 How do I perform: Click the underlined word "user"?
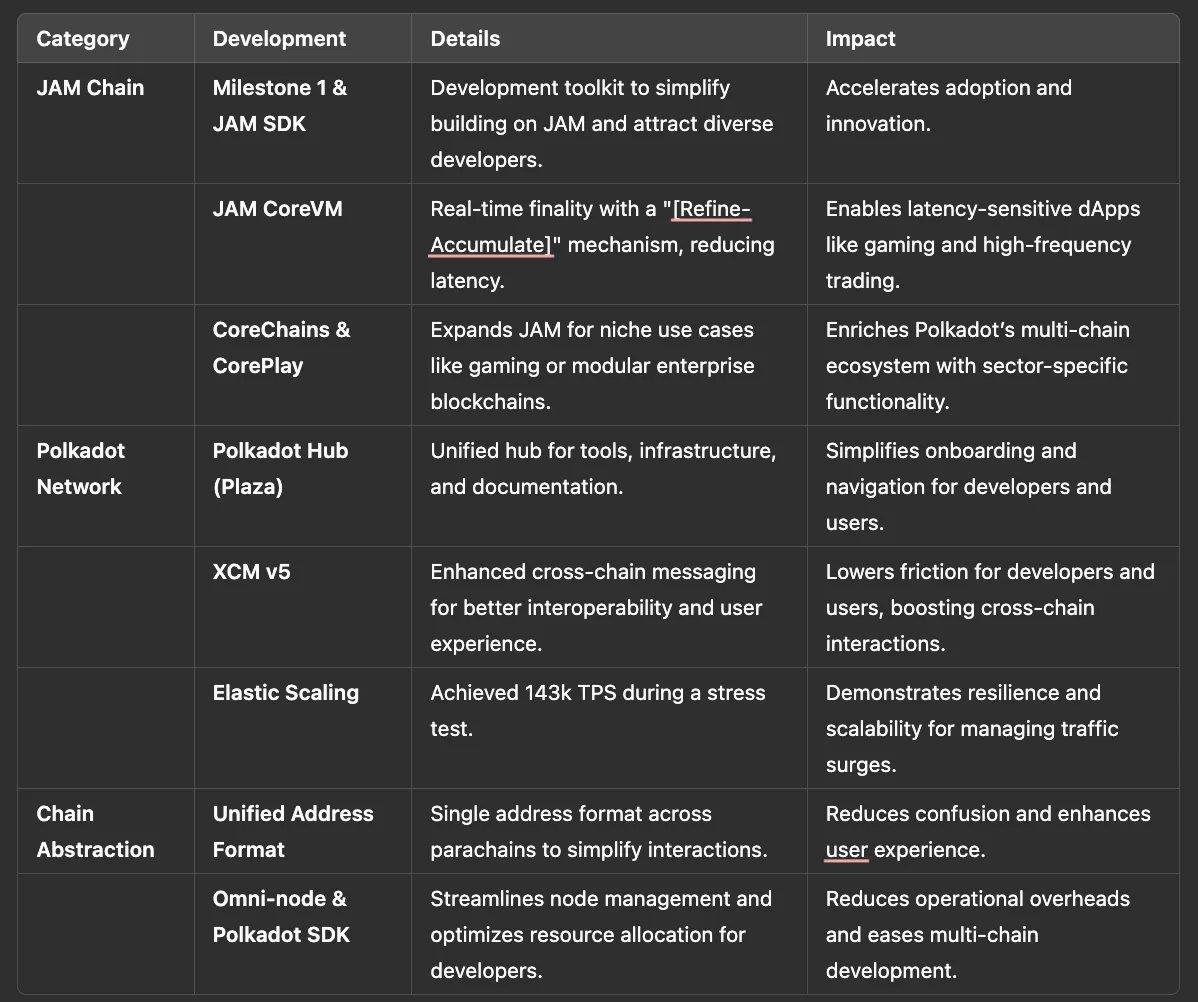coord(846,850)
